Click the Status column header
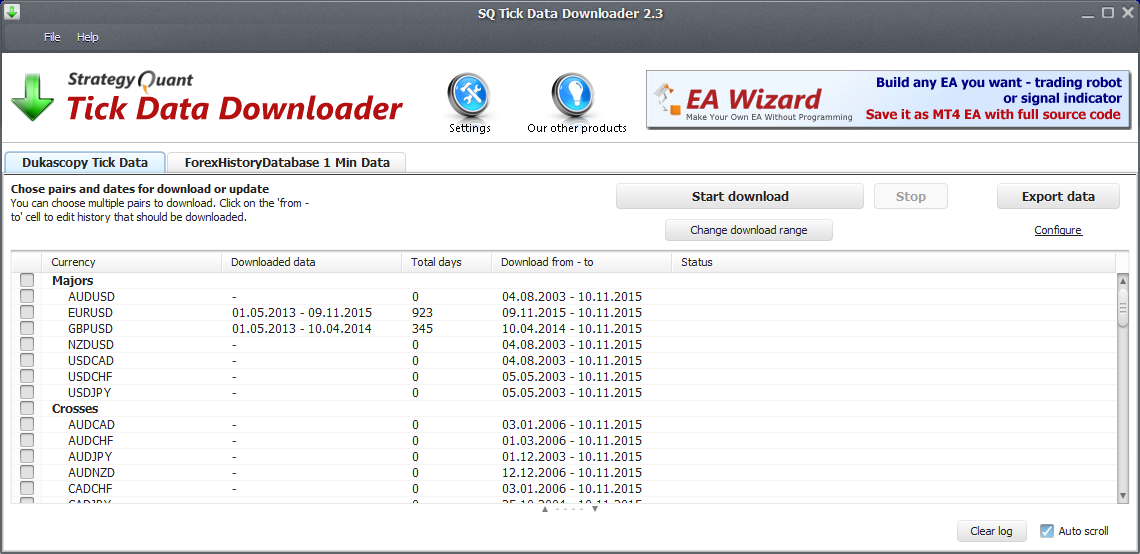Viewport: 1140px width, 554px height. [894, 262]
